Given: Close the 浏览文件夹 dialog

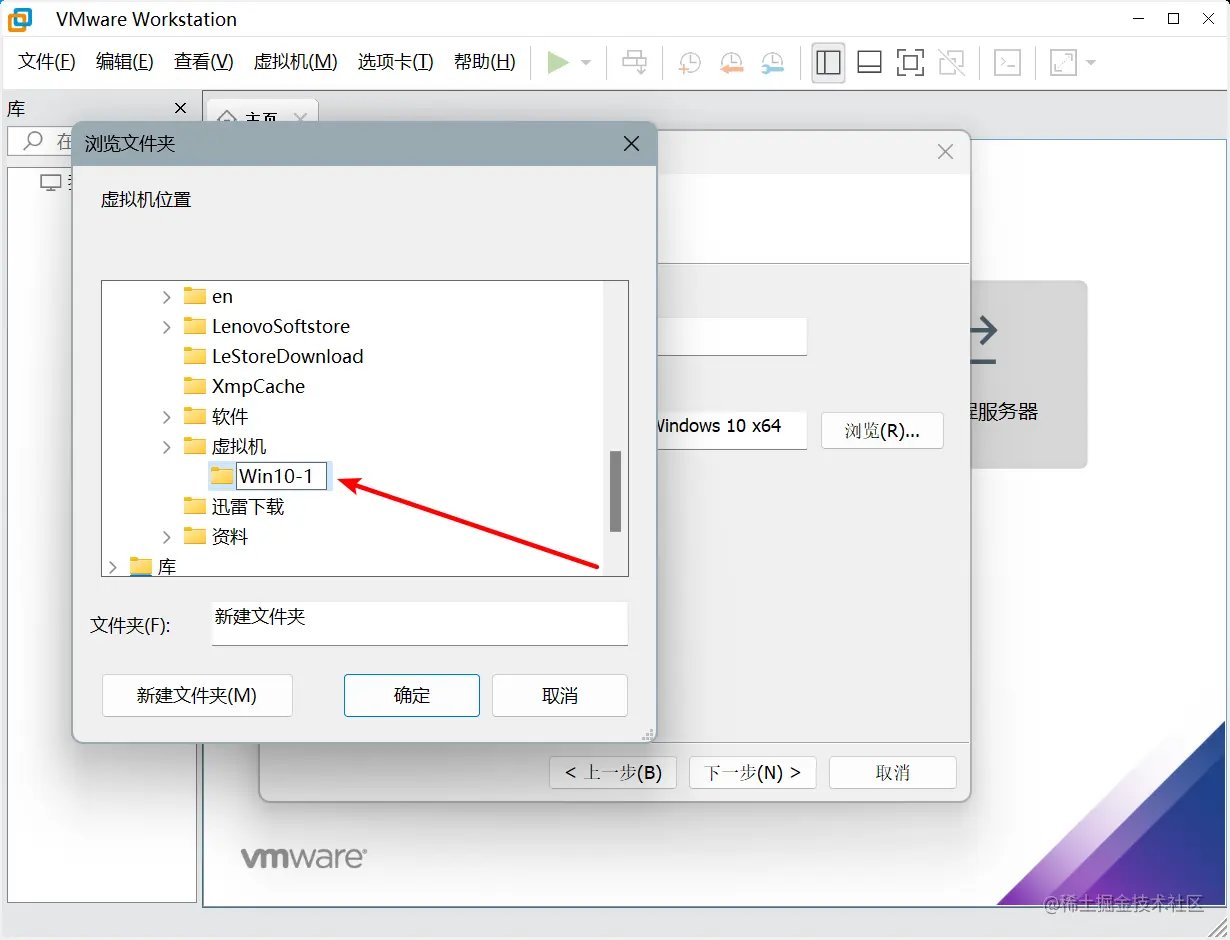Looking at the screenshot, I should click(631, 144).
